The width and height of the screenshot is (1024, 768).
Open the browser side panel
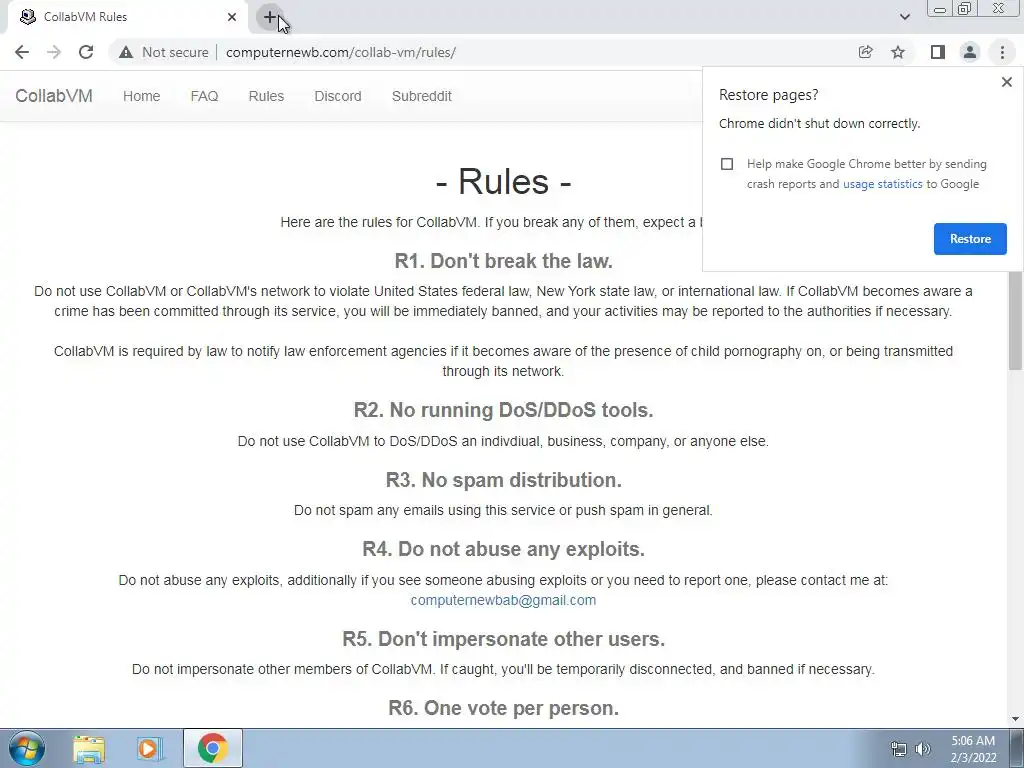click(x=938, y=52)
